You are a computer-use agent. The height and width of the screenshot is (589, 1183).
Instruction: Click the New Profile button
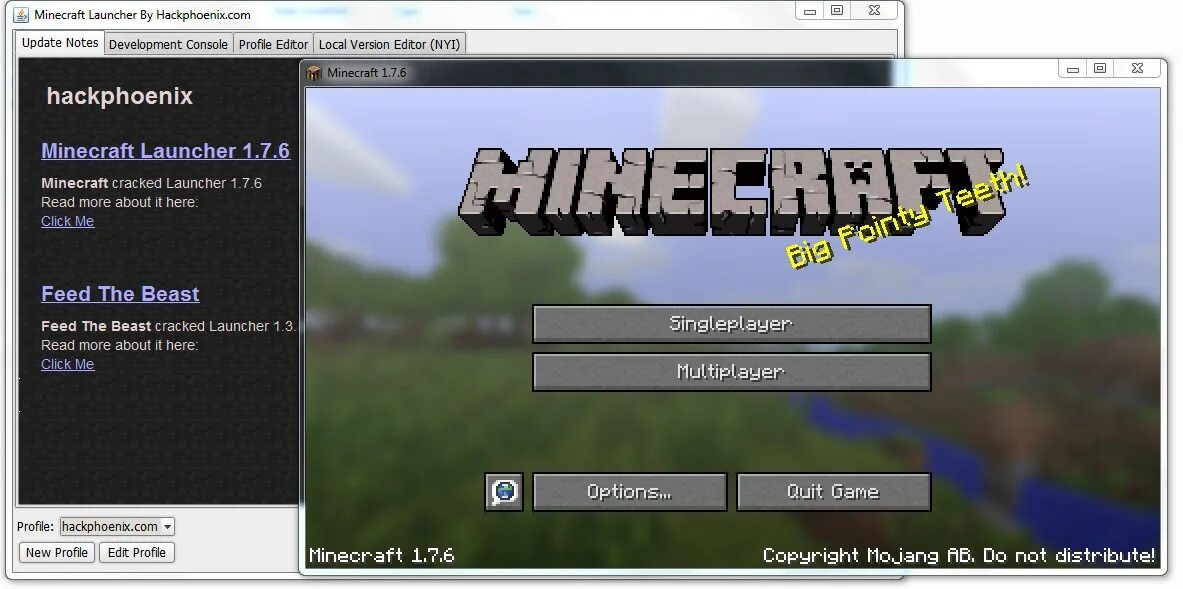click(x=57, y=552)
